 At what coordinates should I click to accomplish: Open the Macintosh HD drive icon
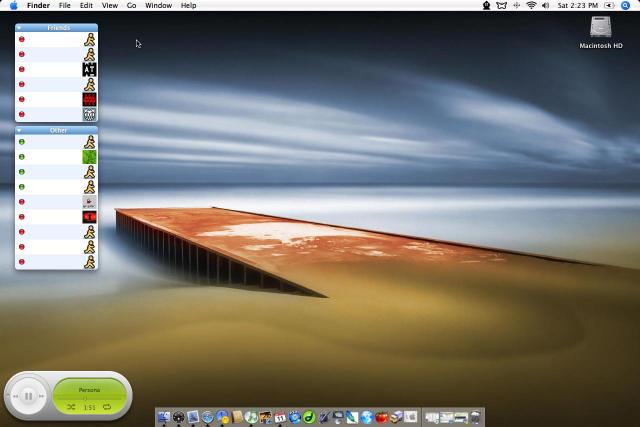pyautogui.click(x=601, y=27)
